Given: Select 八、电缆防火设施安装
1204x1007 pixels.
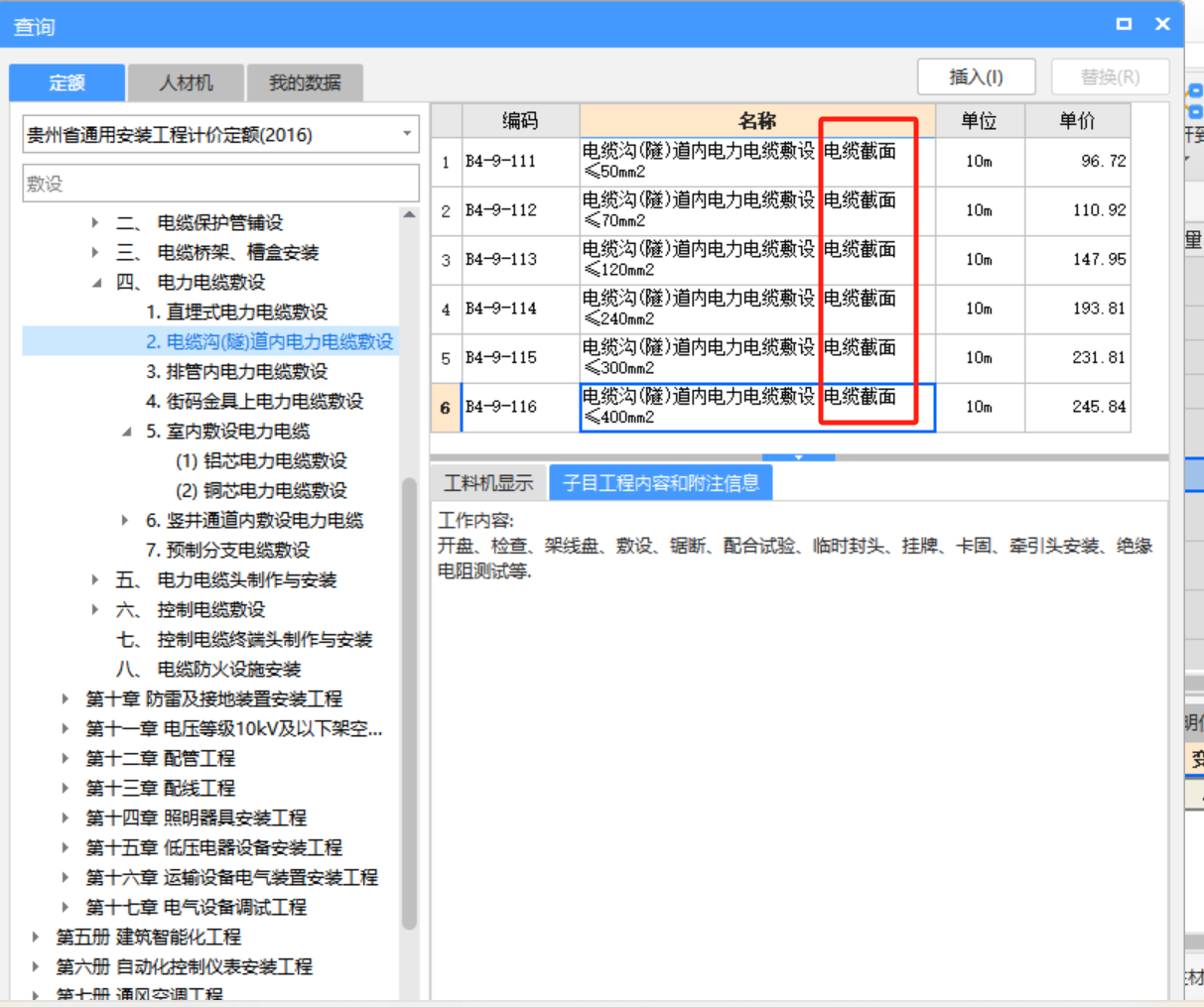Looking at the screenshot, I should point(208,670).
